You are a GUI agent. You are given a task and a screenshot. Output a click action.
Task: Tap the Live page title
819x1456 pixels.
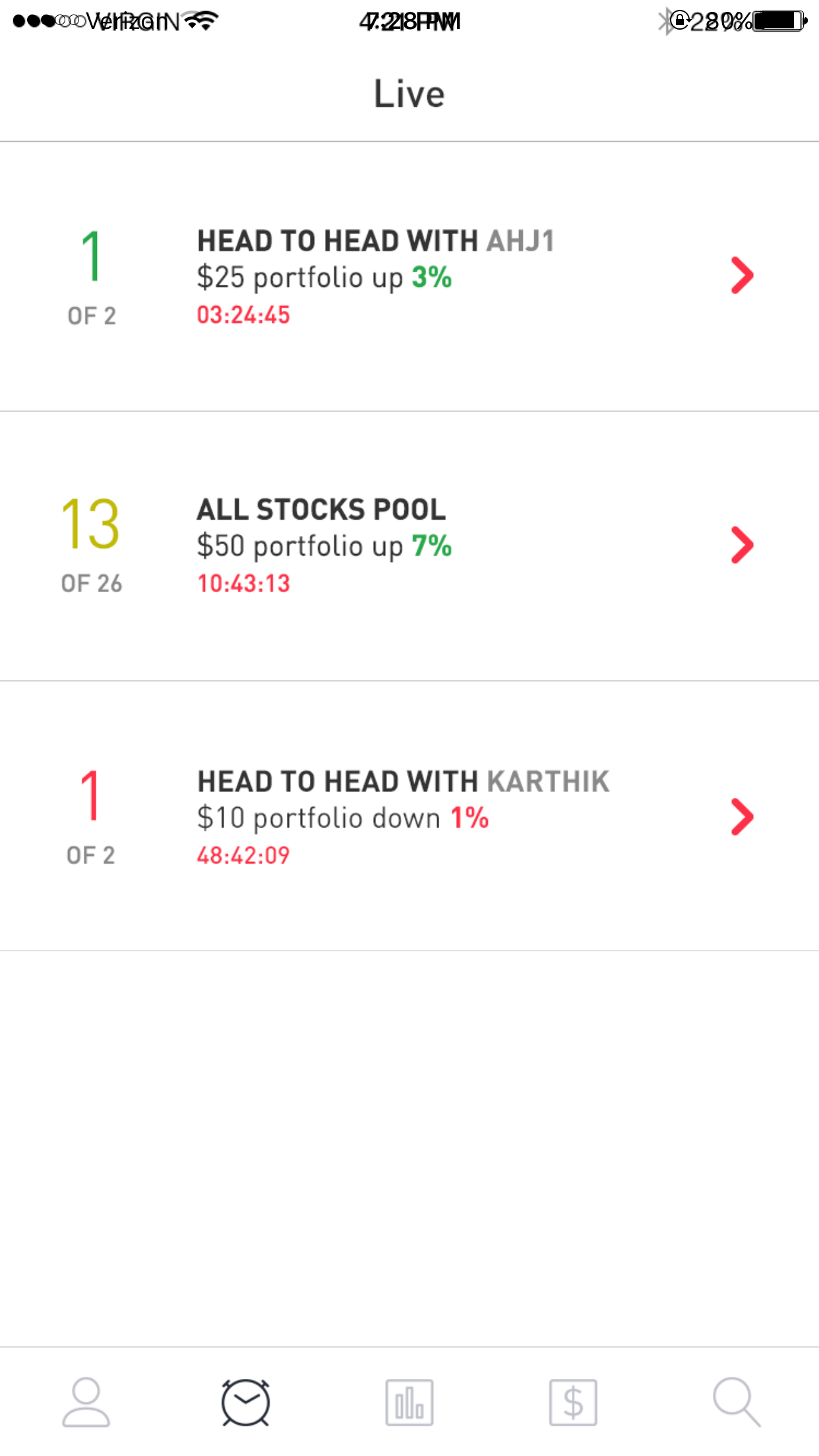click(x=409, y=94)
